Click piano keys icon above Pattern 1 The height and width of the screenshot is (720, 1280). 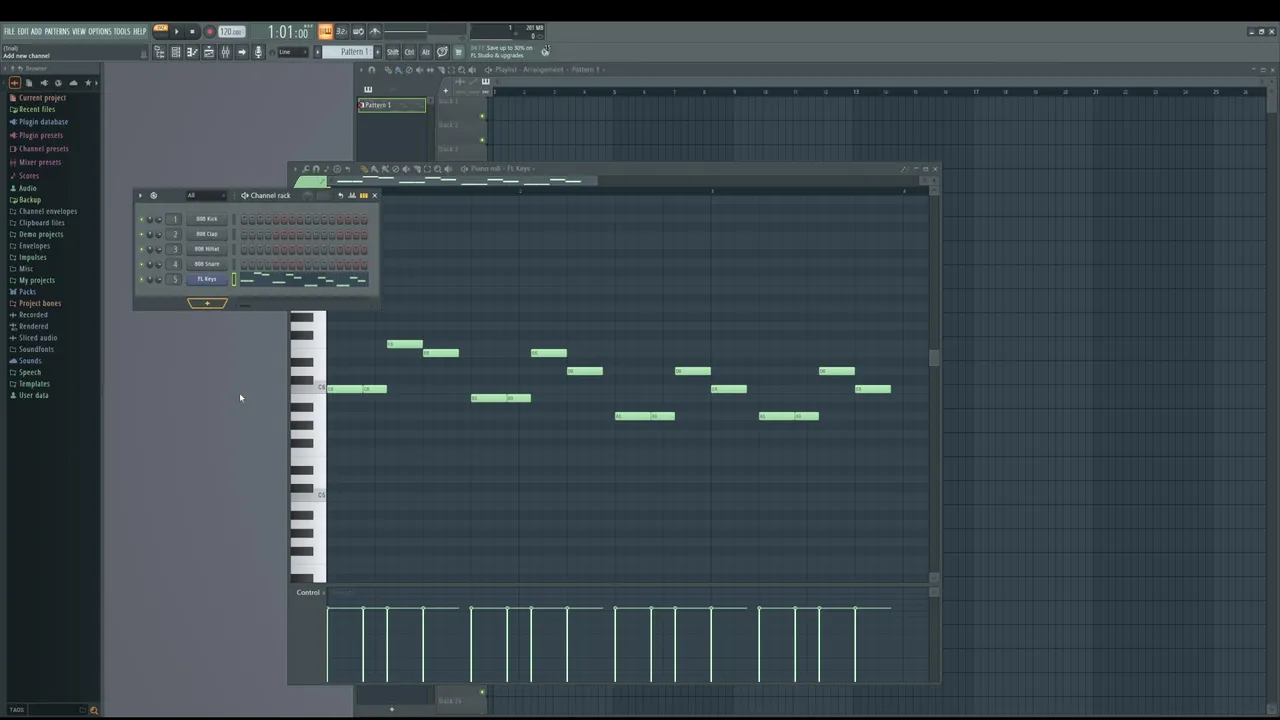pos(368,89)
